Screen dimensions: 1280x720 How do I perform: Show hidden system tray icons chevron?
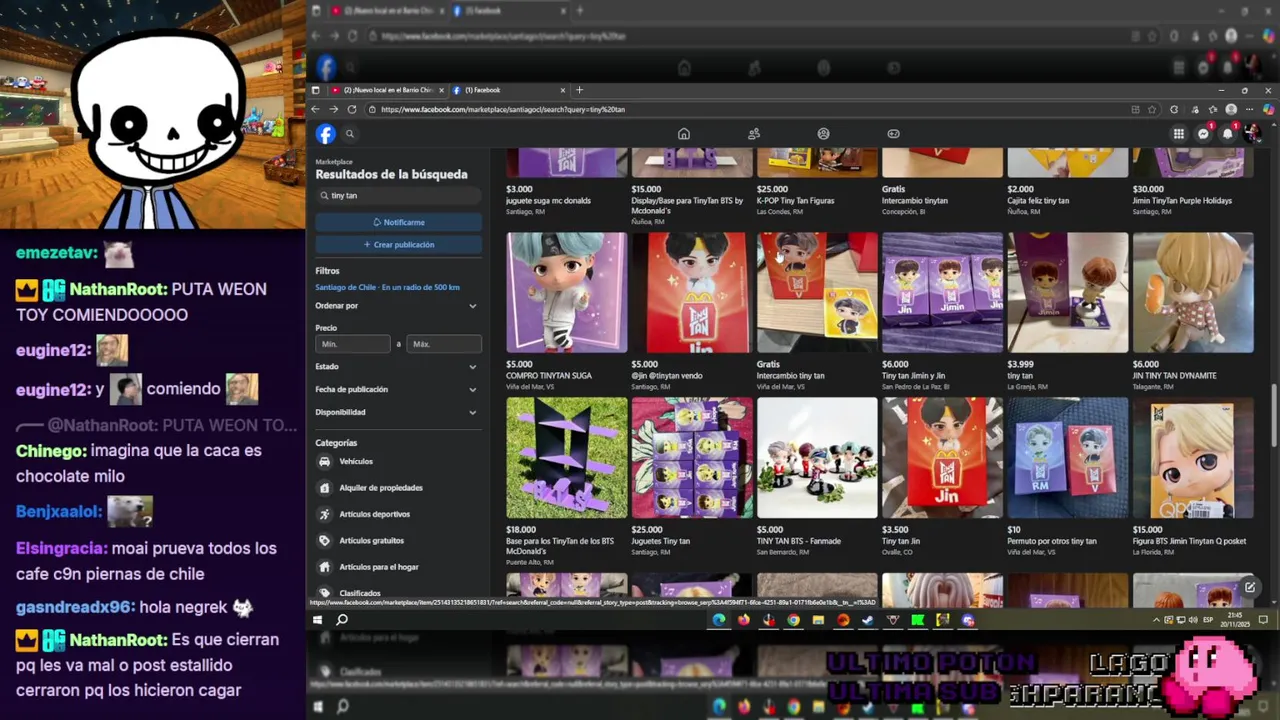1156,620
